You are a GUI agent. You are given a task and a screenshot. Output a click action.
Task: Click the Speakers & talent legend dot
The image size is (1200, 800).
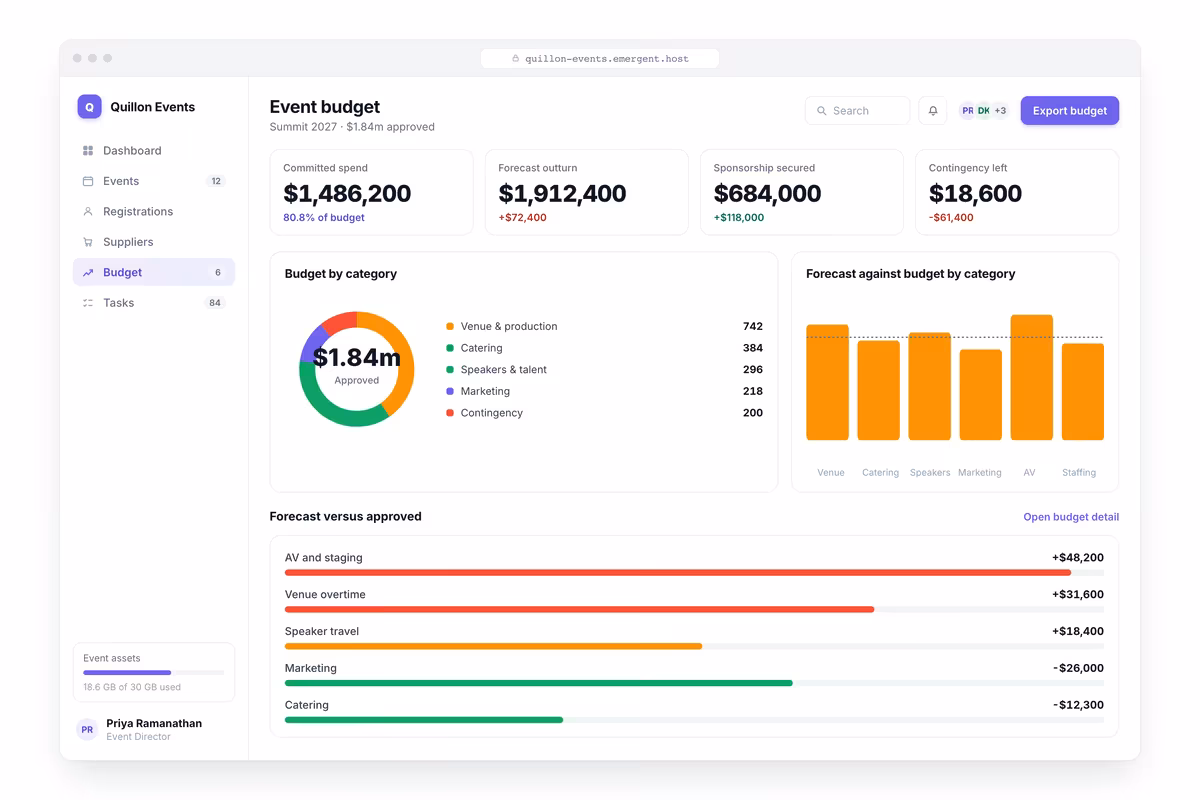click(450, 370)
